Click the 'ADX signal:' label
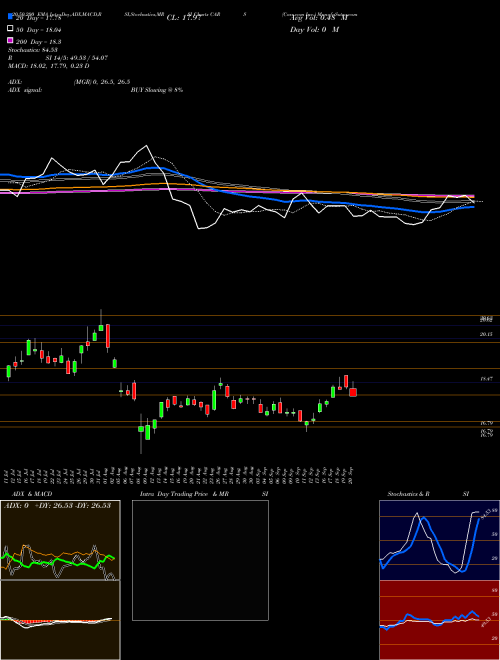 coord(25,90)
